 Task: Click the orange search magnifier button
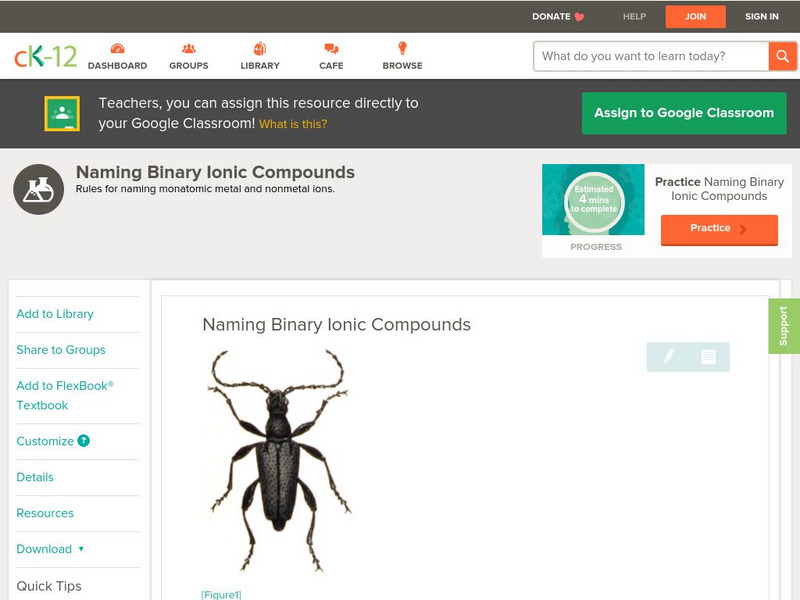(x=782, y=56)
